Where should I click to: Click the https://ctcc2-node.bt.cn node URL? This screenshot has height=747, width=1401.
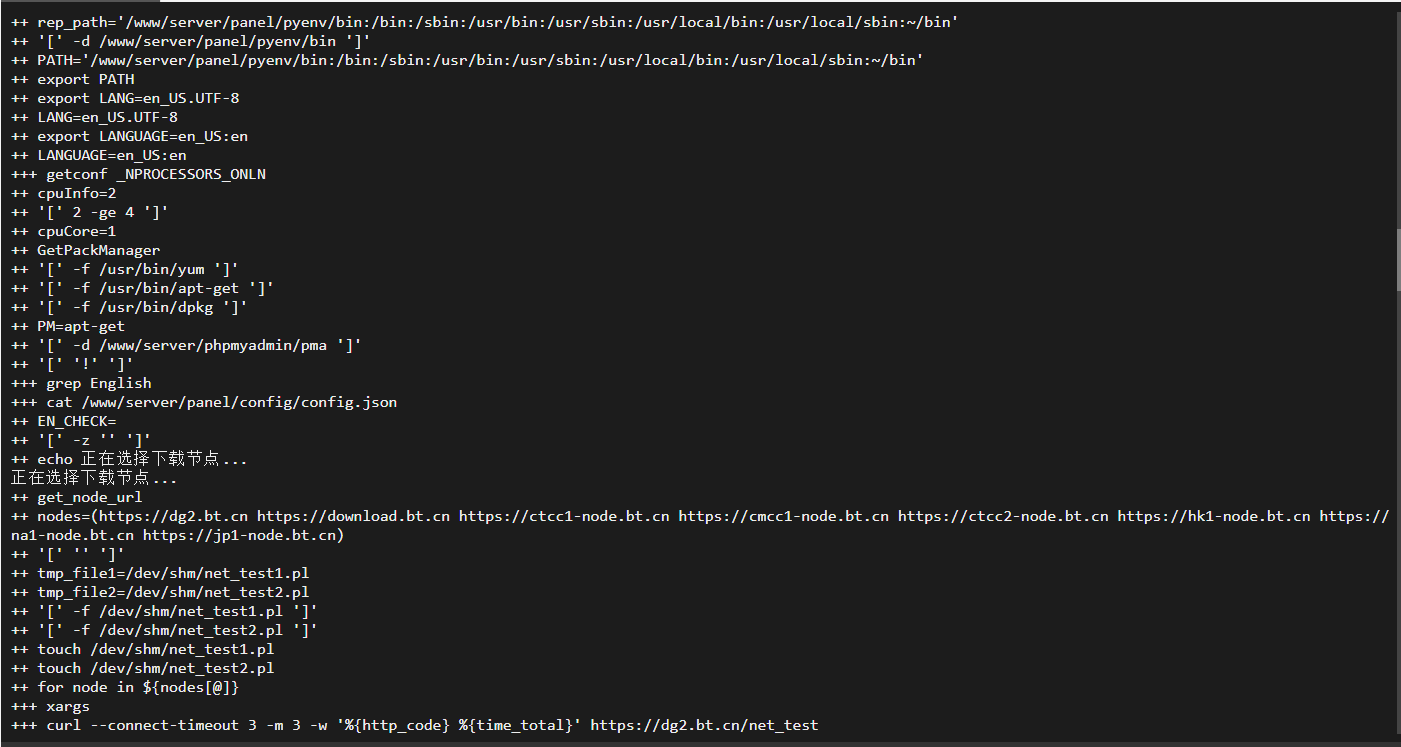coord(1003,516)
